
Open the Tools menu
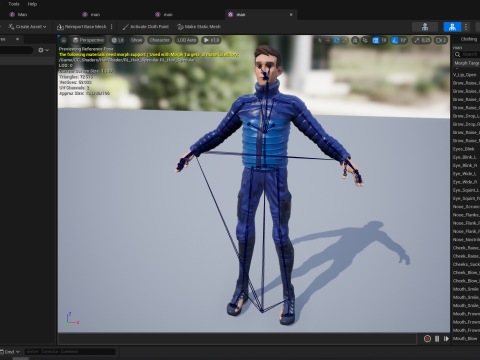pos(14,4)
